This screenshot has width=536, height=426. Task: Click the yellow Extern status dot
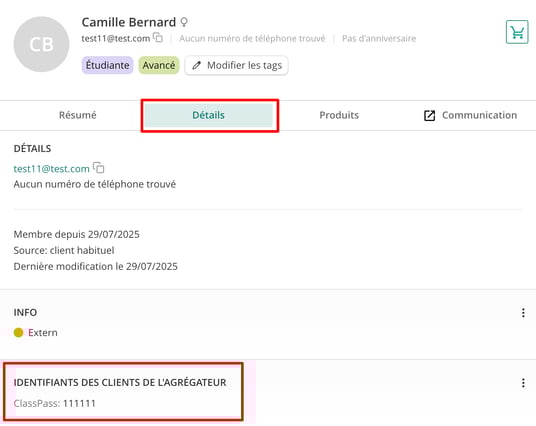18,332
